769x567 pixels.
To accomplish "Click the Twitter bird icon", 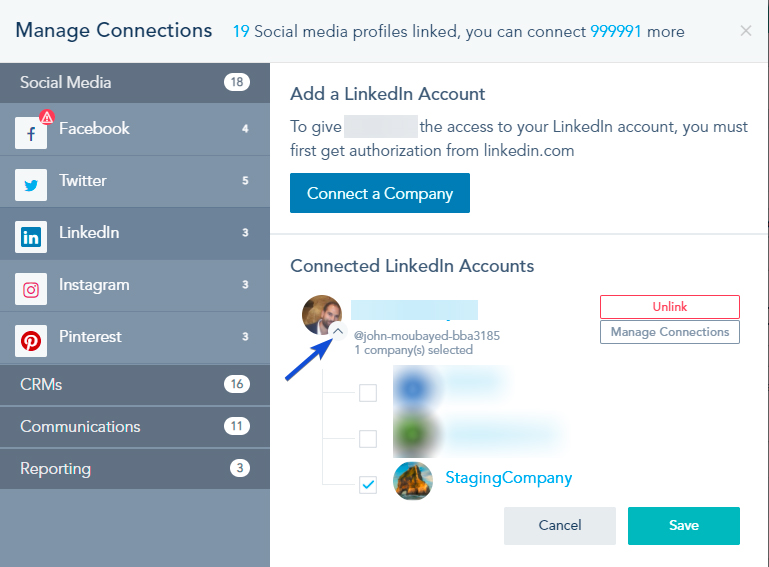I will click(31, 184).
